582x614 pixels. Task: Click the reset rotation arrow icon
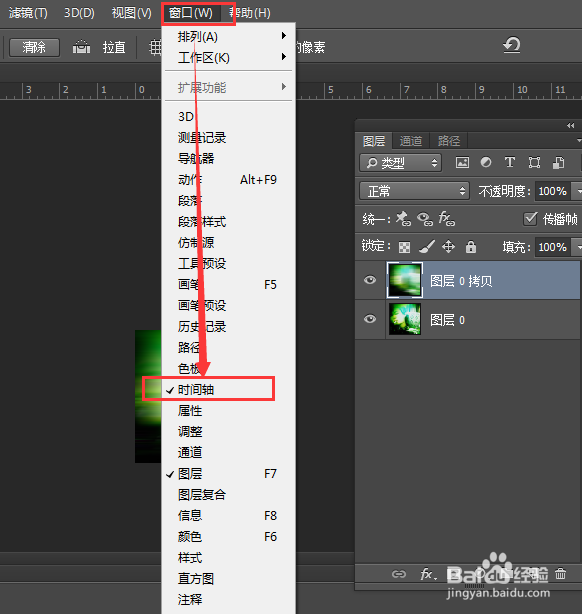point(512,45)
